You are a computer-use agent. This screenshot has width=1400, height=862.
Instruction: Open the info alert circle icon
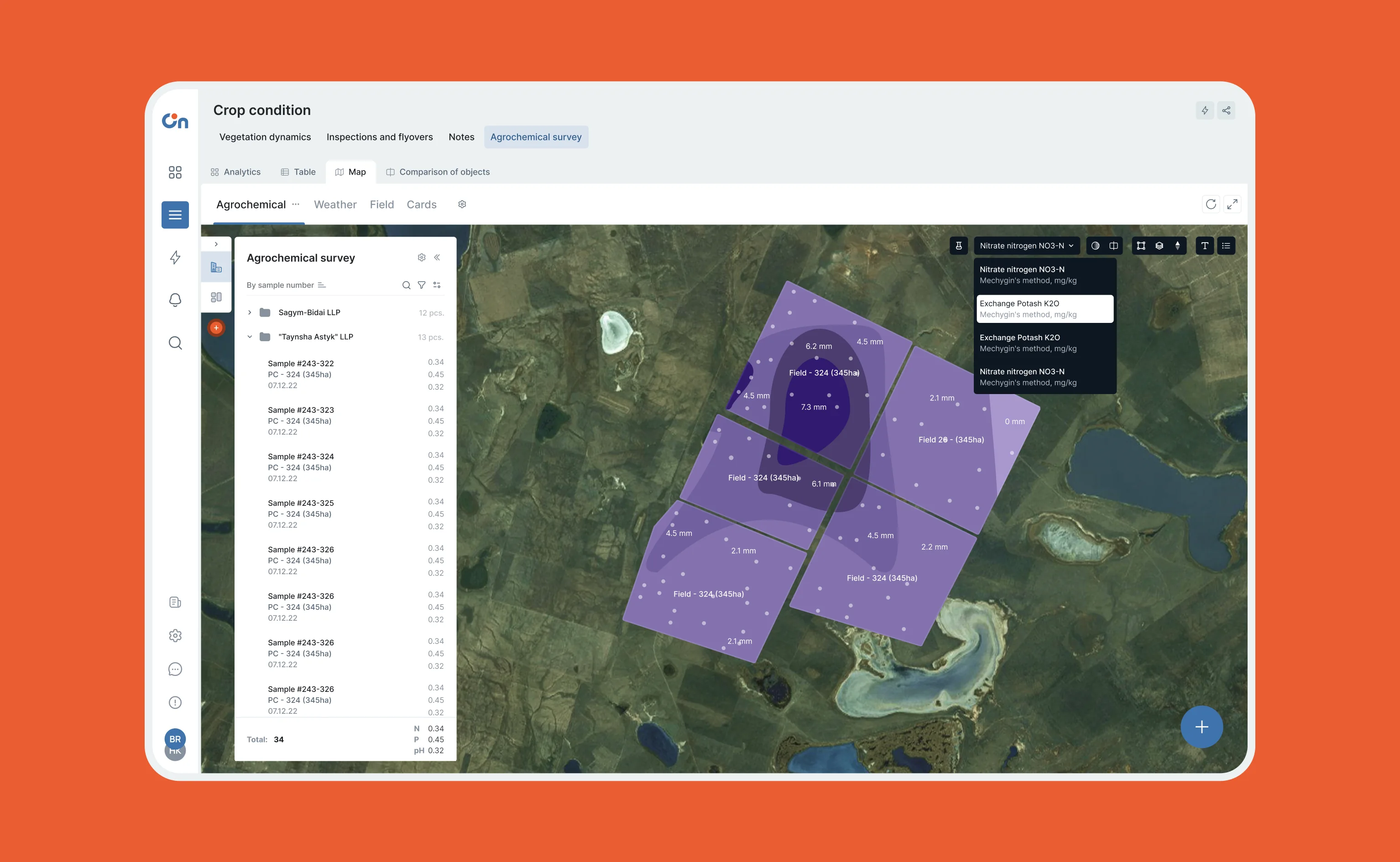point(175,702)
